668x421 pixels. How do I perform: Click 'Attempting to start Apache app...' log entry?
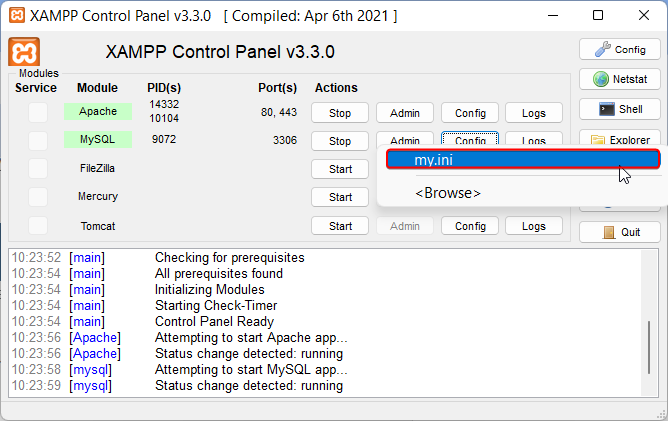(x=251, y=337)
